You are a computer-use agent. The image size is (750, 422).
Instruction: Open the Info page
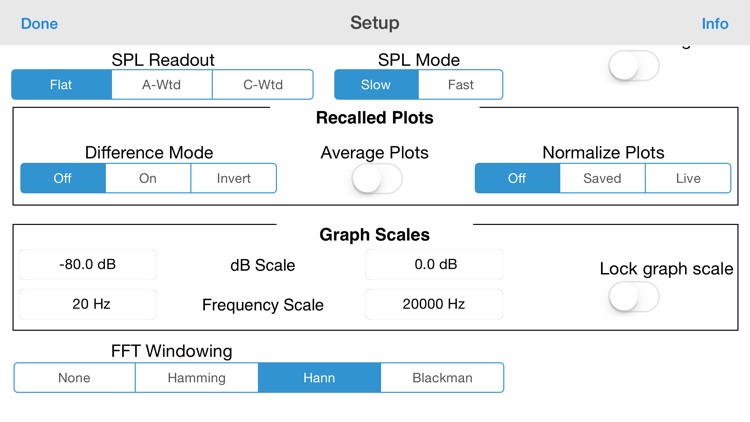point(715,23)
